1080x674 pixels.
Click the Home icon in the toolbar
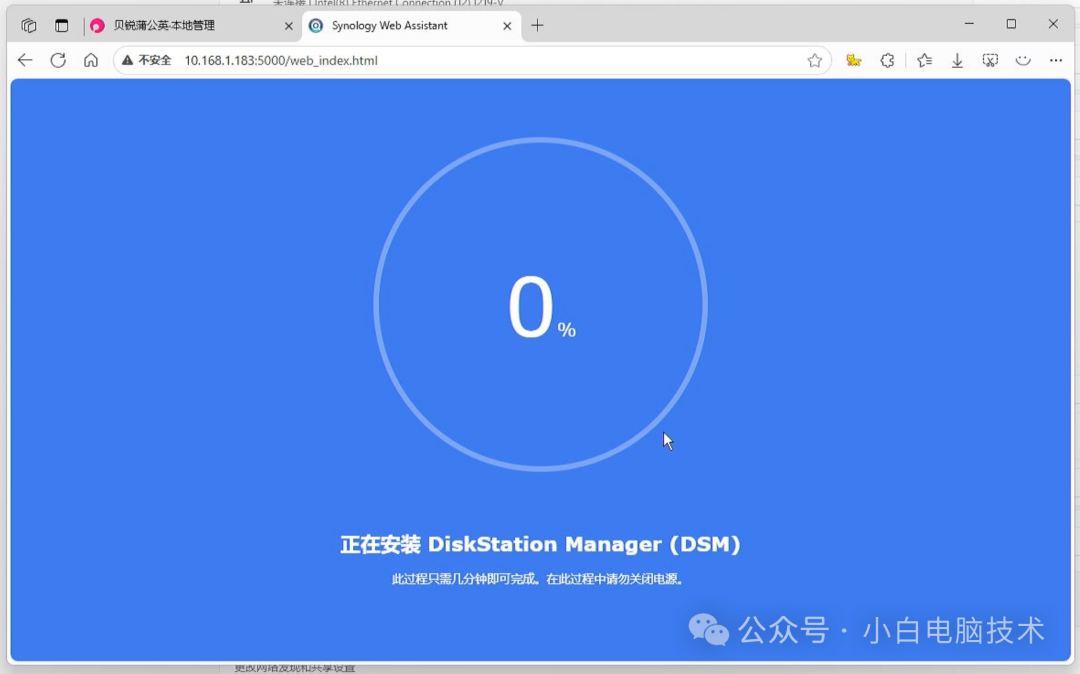click(x=91, y=59)
